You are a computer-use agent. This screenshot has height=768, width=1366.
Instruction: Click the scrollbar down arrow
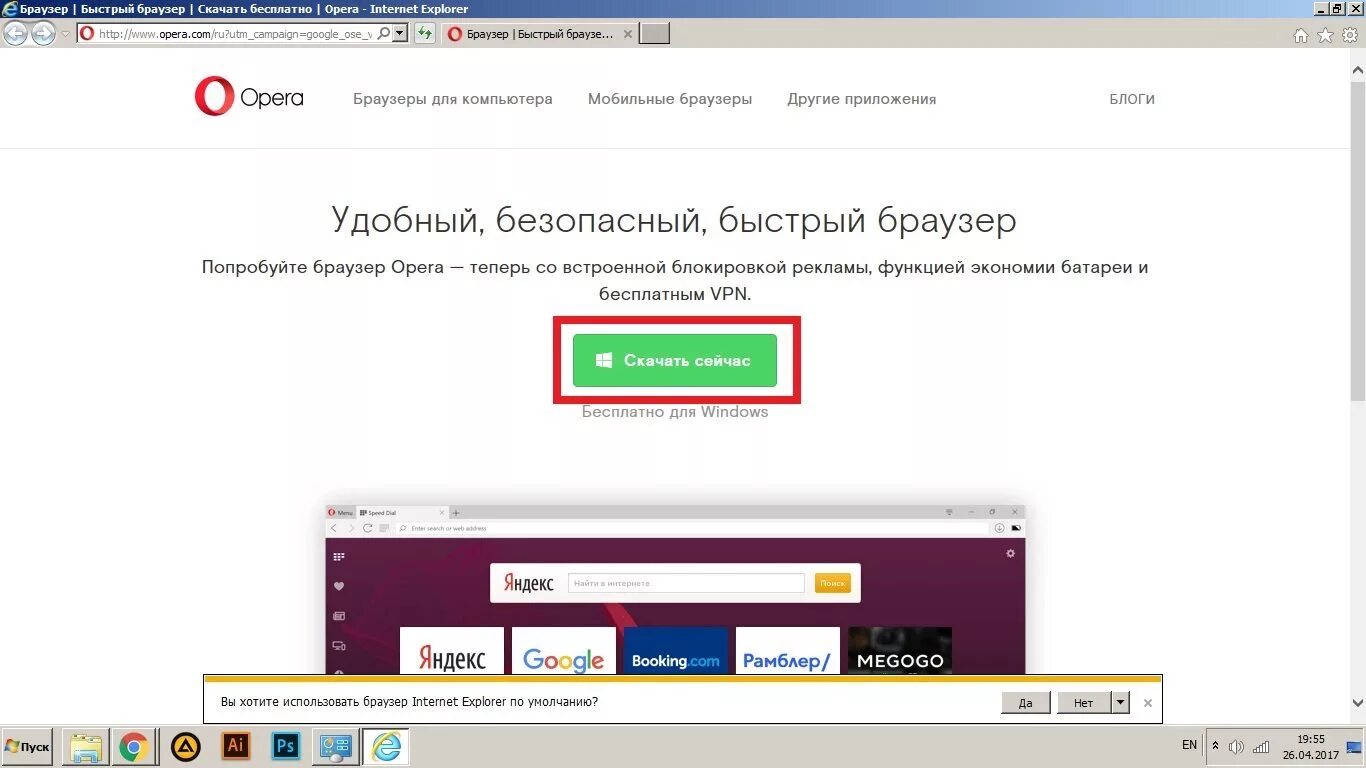(x=1358, y=704)
